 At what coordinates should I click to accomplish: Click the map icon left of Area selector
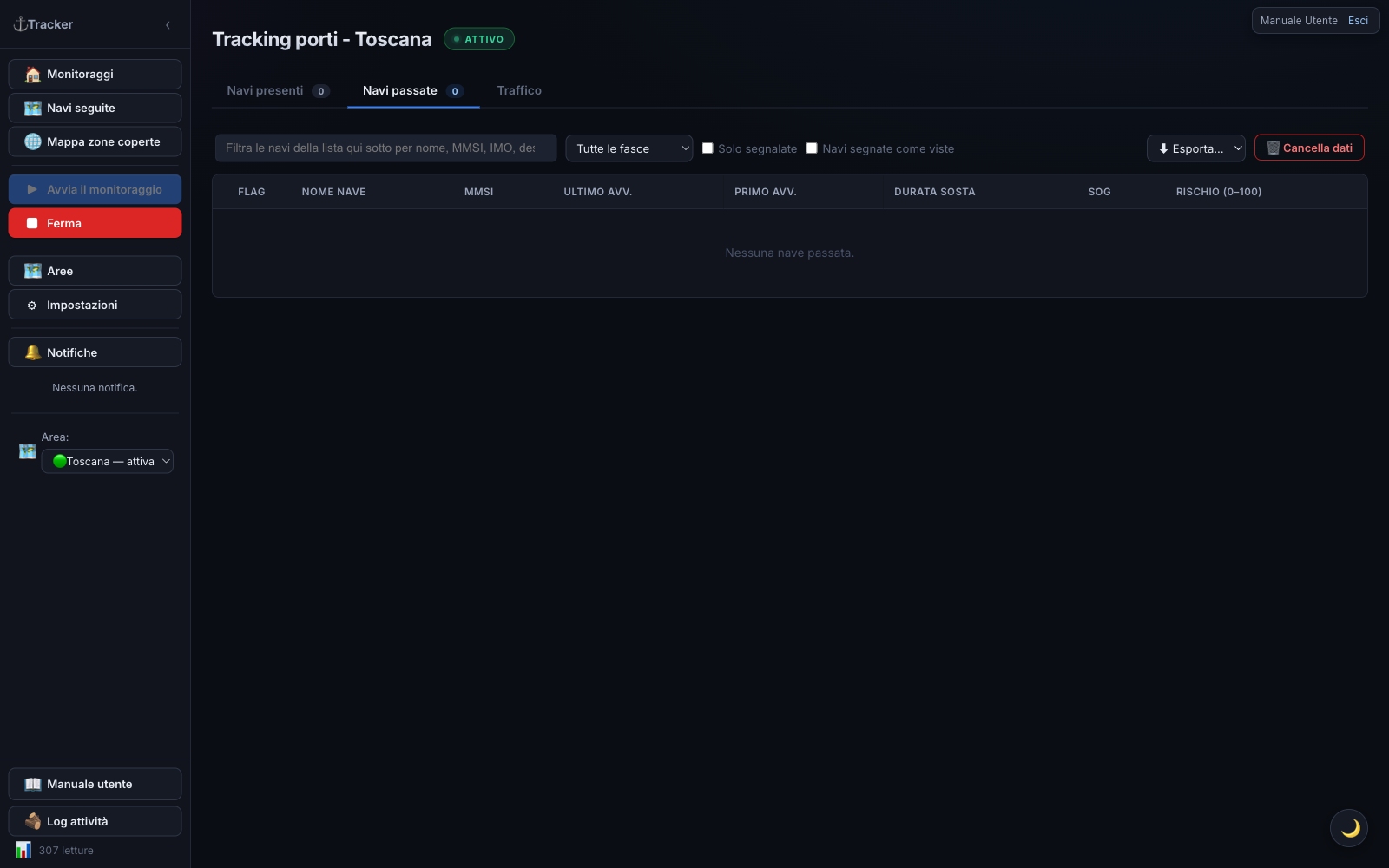point(28,451)
